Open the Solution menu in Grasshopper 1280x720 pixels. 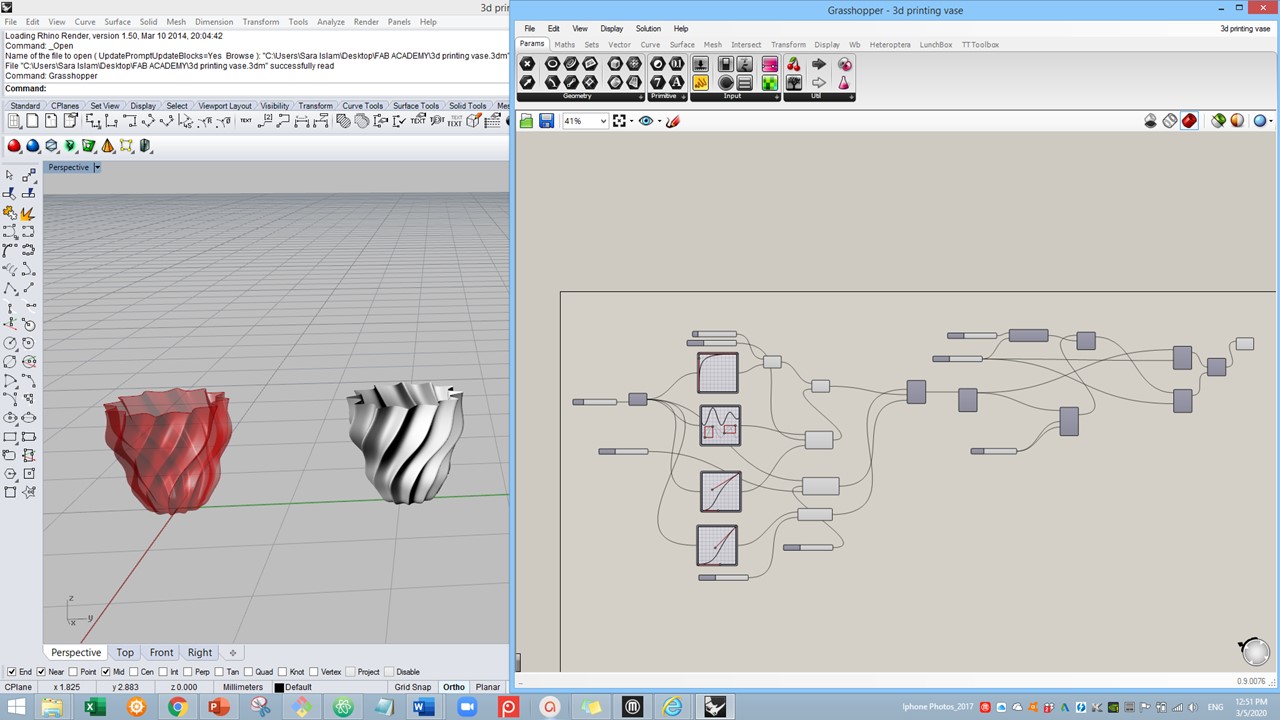(648, 28)
